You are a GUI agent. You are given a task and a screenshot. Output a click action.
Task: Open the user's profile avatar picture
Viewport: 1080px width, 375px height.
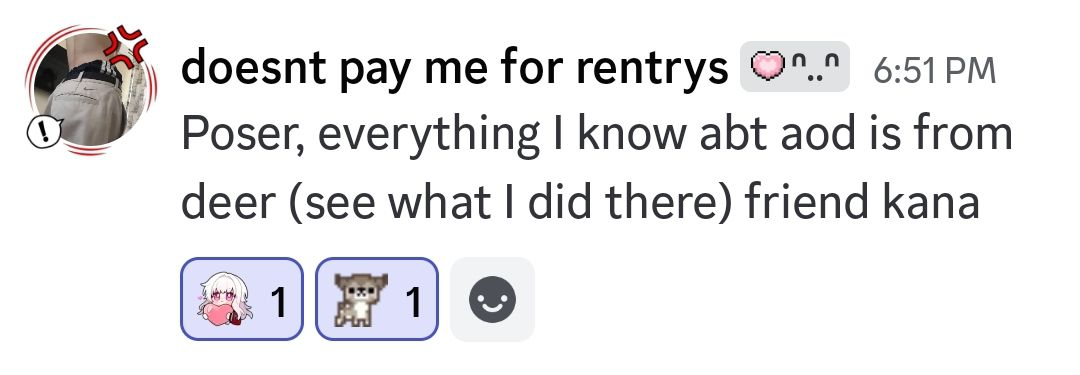(x=91, y=90)
